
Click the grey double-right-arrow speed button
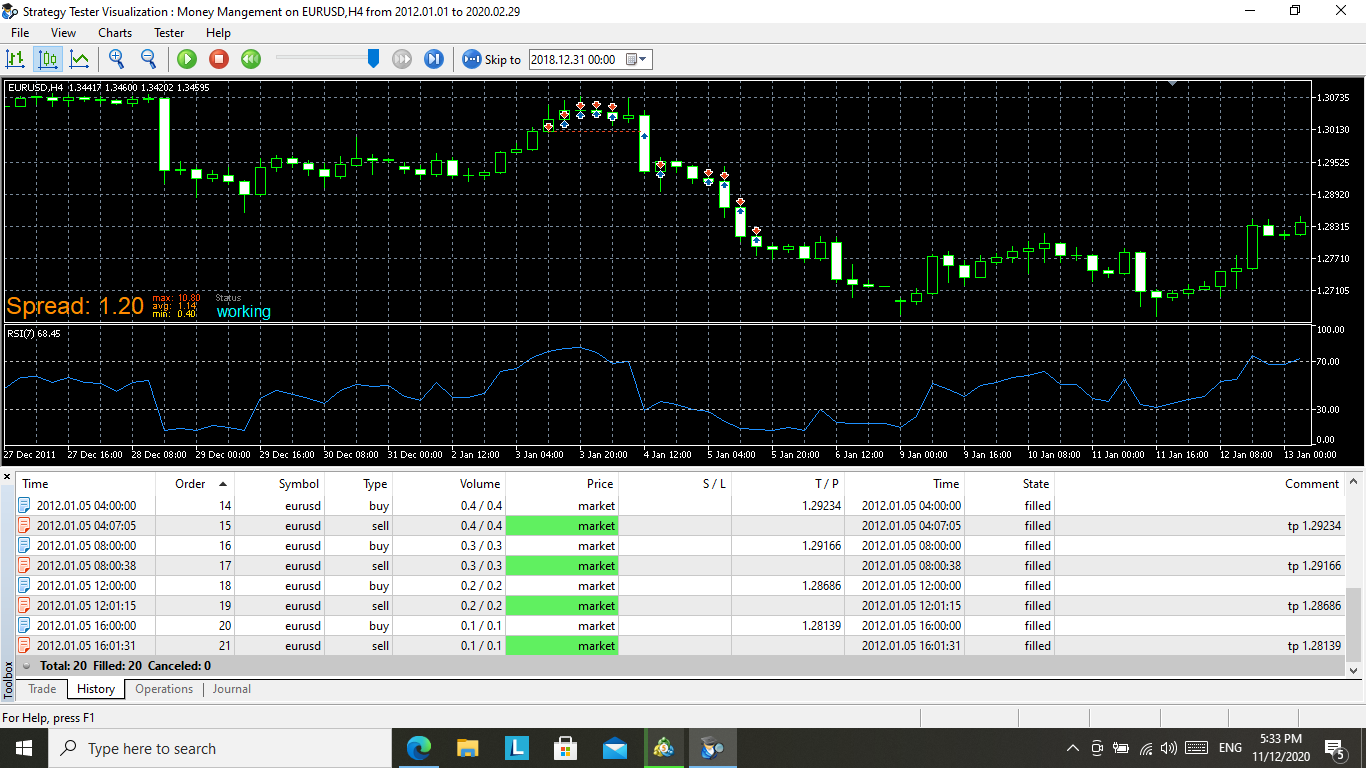402,59
